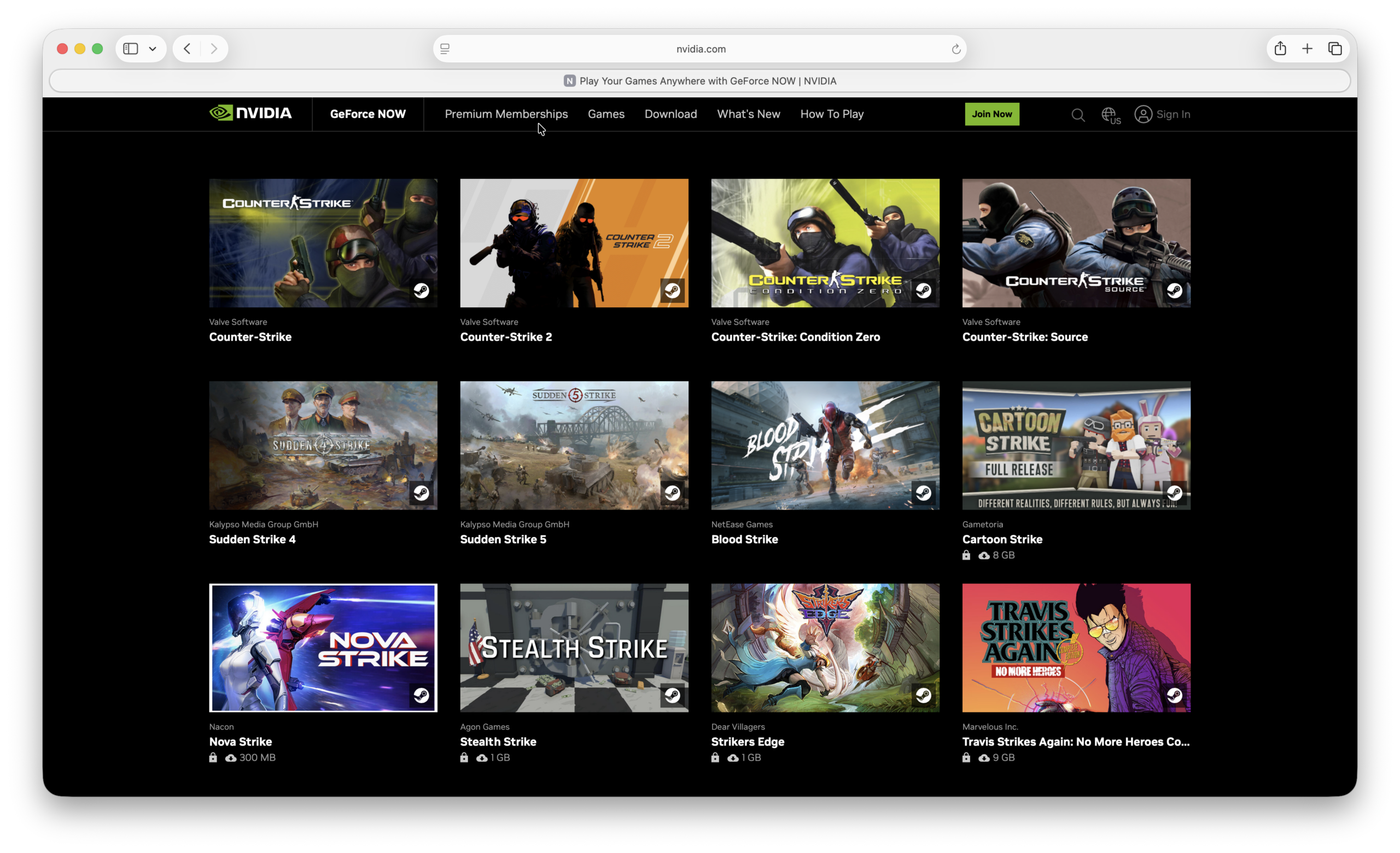Open the Download menu item

tap(670, 114)
